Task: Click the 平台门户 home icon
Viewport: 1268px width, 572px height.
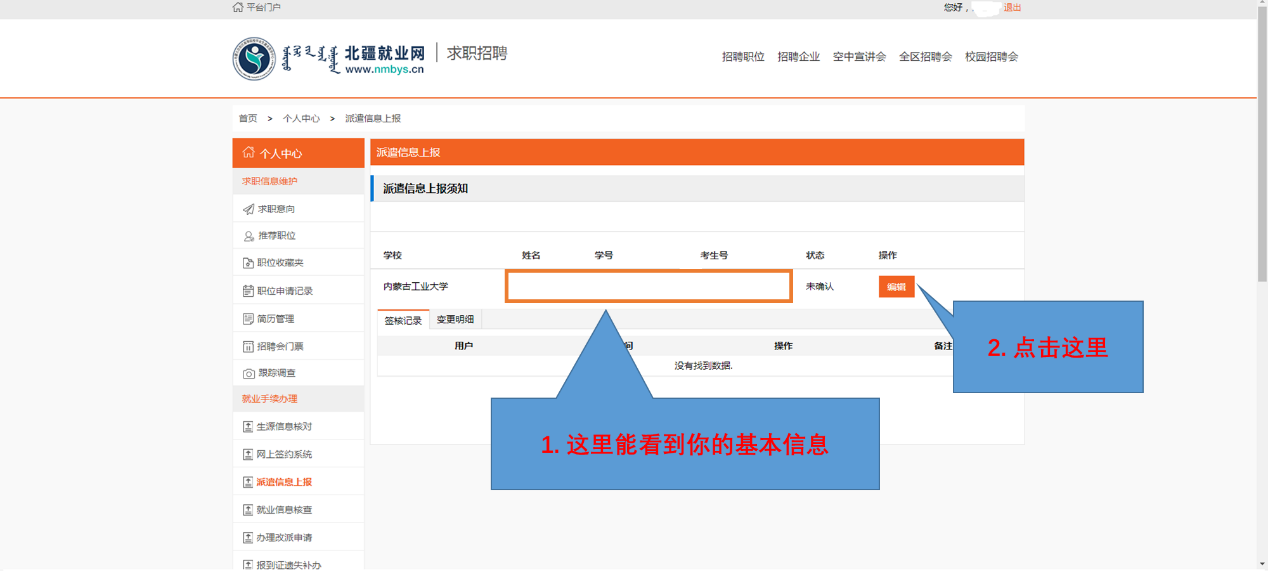Action: click(x=238, y=7)
